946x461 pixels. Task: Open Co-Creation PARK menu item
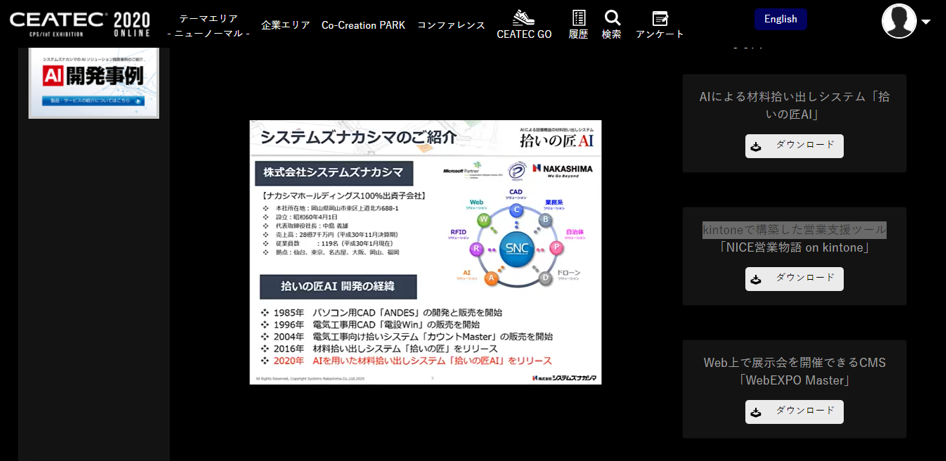363,25
